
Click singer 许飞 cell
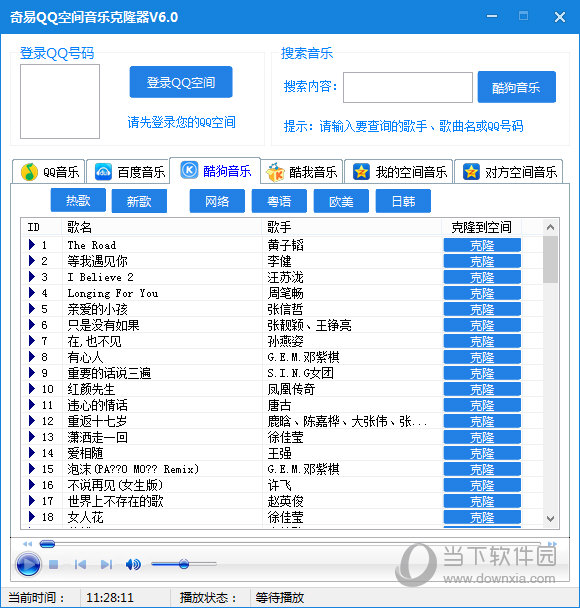280,485
